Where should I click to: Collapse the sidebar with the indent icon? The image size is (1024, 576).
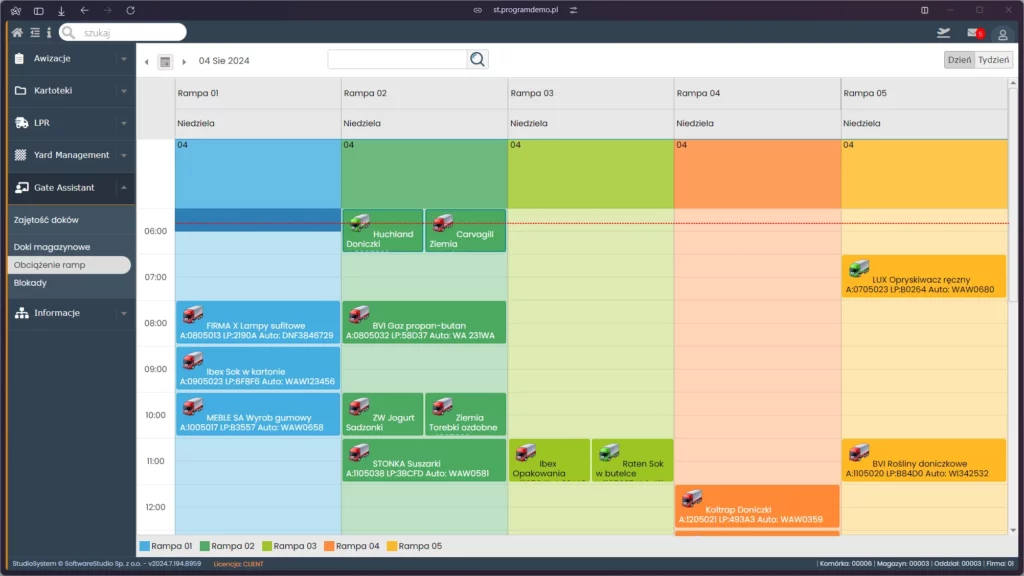click(33, 33)
